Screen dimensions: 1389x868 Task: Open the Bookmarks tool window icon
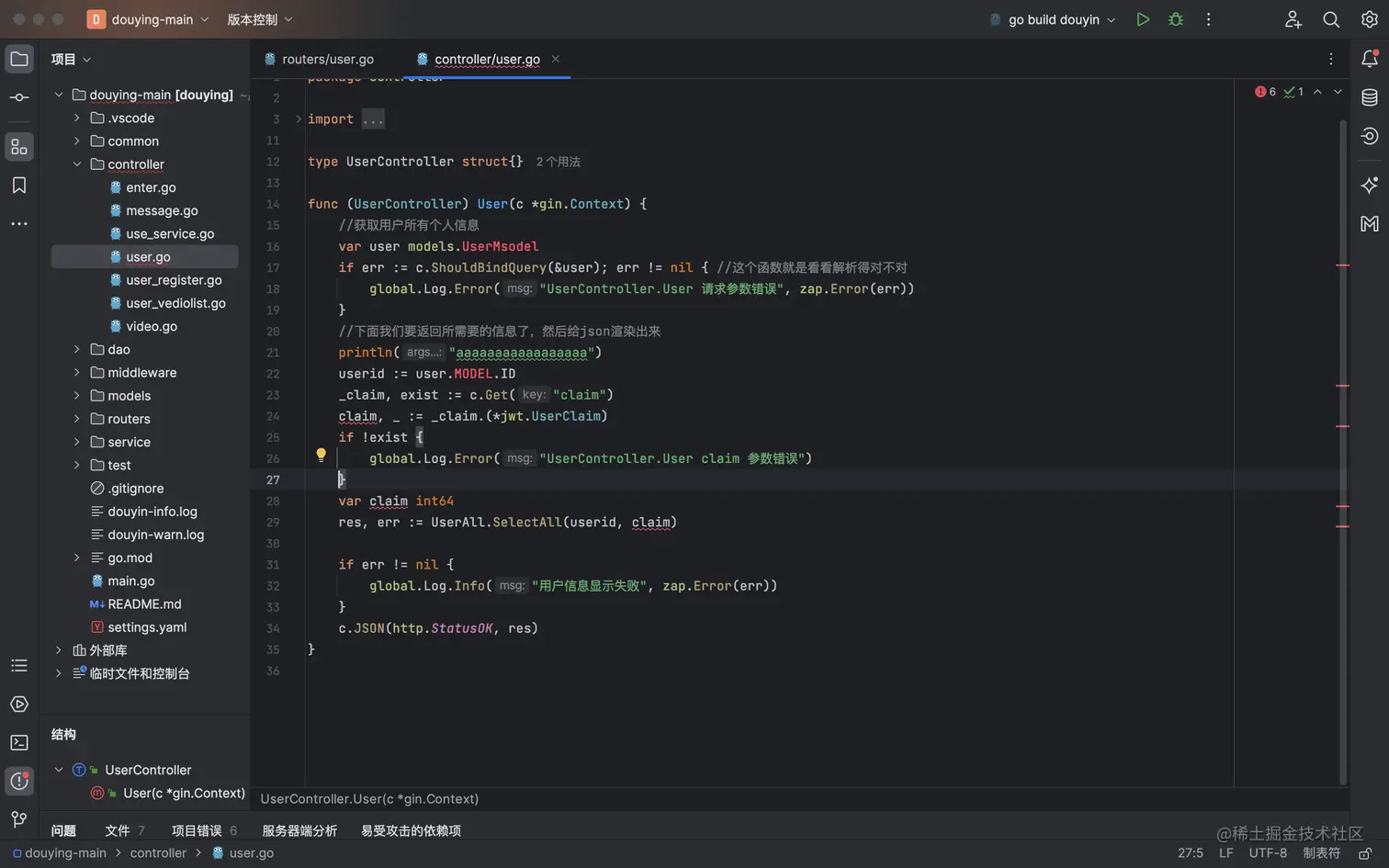(19, 186)
